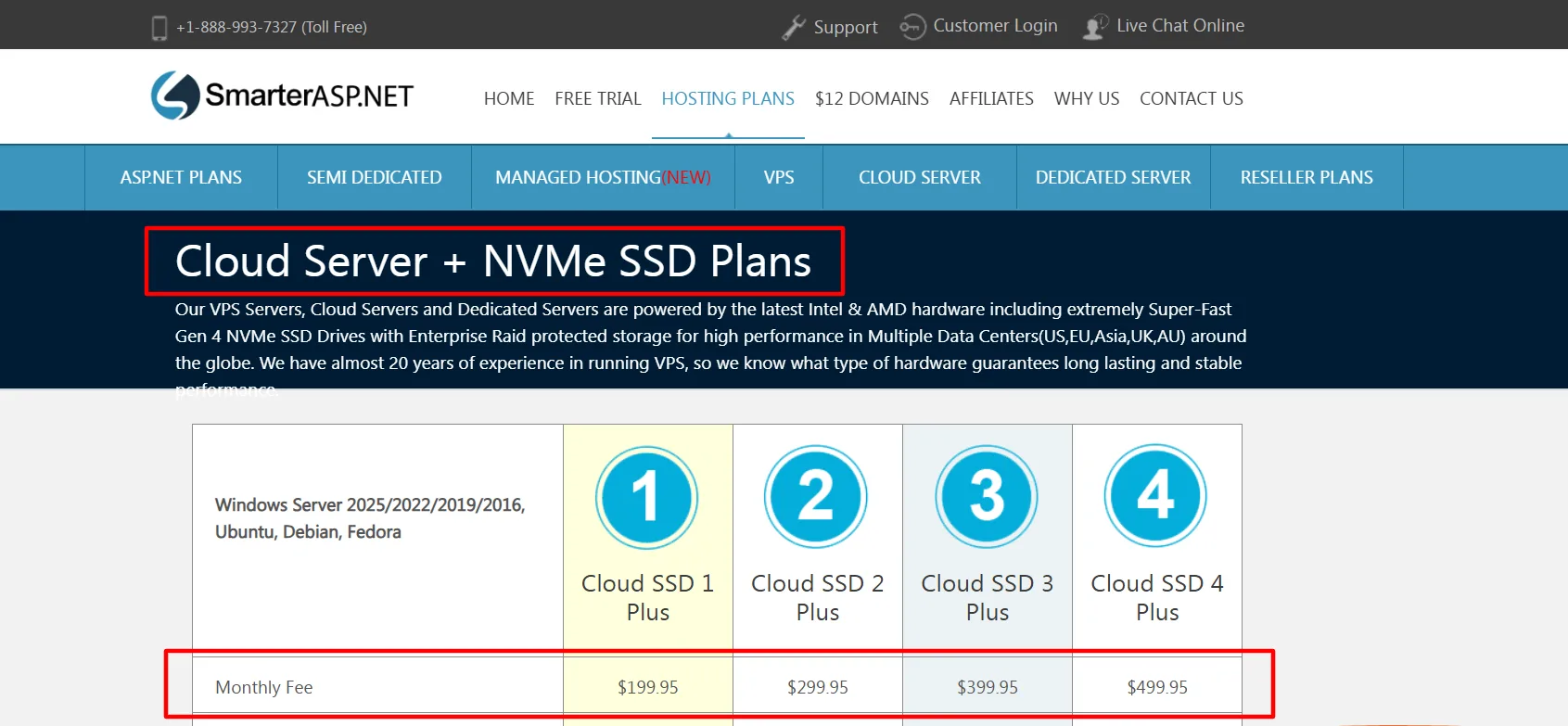Click the Cloud SSD 3 Plus plan name
This screenshot has height=726, width=1568.
coord(987,598)
